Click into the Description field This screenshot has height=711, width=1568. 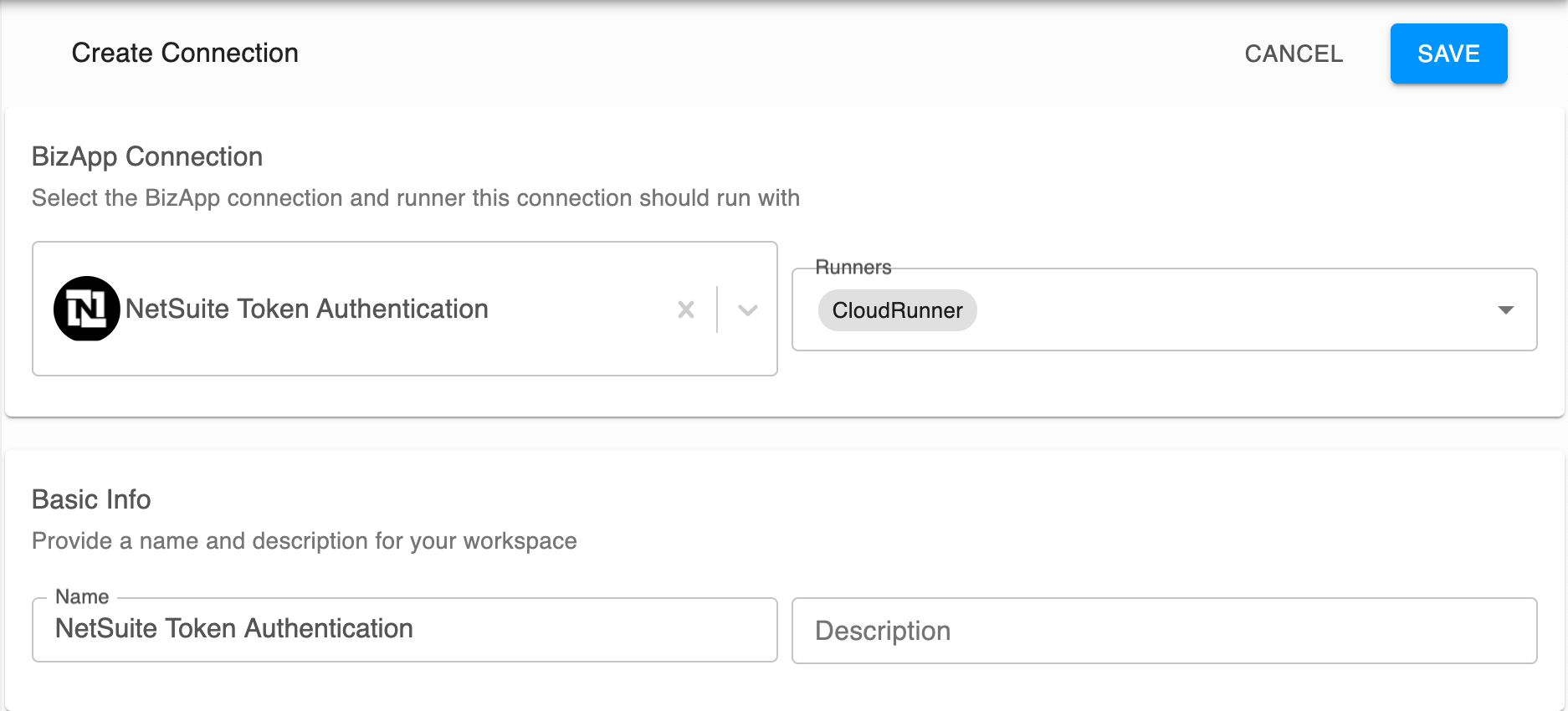click(1164, 631)
